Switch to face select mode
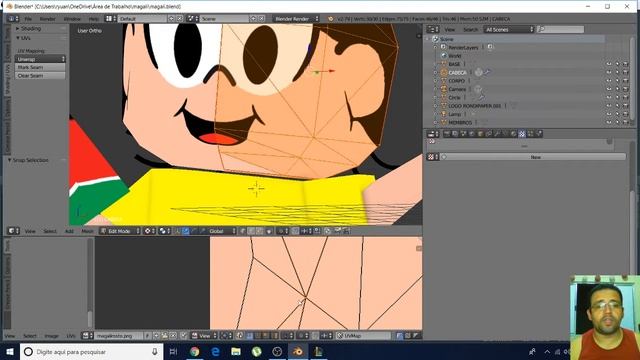 pos(260,231)
